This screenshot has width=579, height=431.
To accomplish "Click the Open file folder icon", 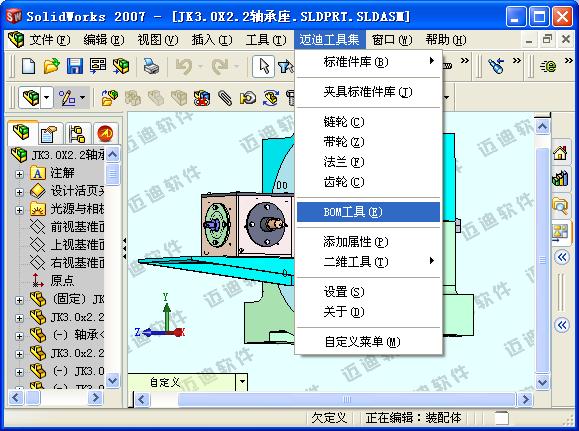I will click(51, 66).
